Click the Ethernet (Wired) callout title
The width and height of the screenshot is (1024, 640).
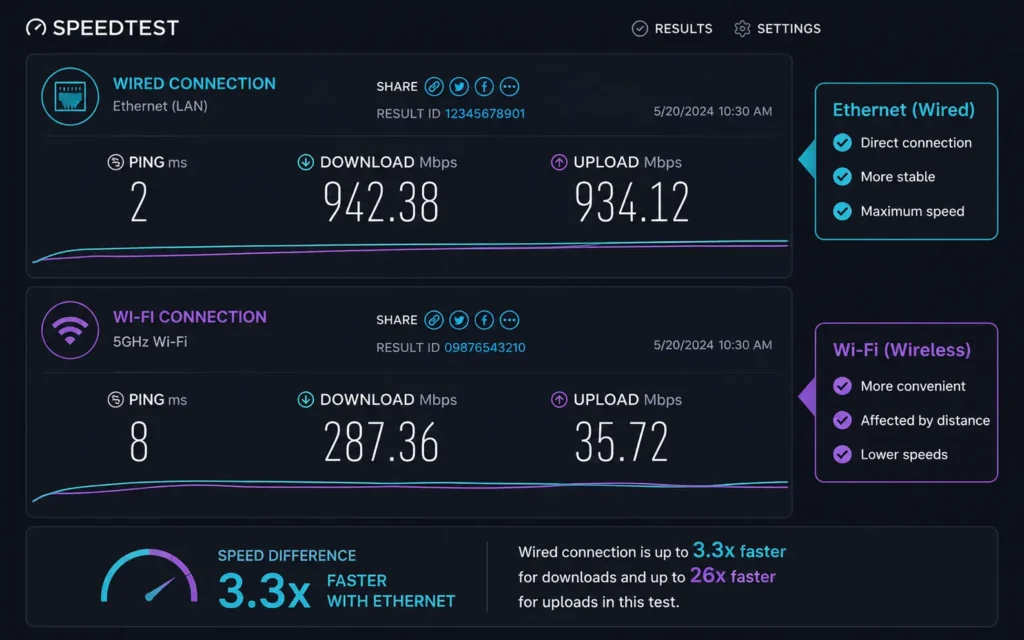pos(904,110)
